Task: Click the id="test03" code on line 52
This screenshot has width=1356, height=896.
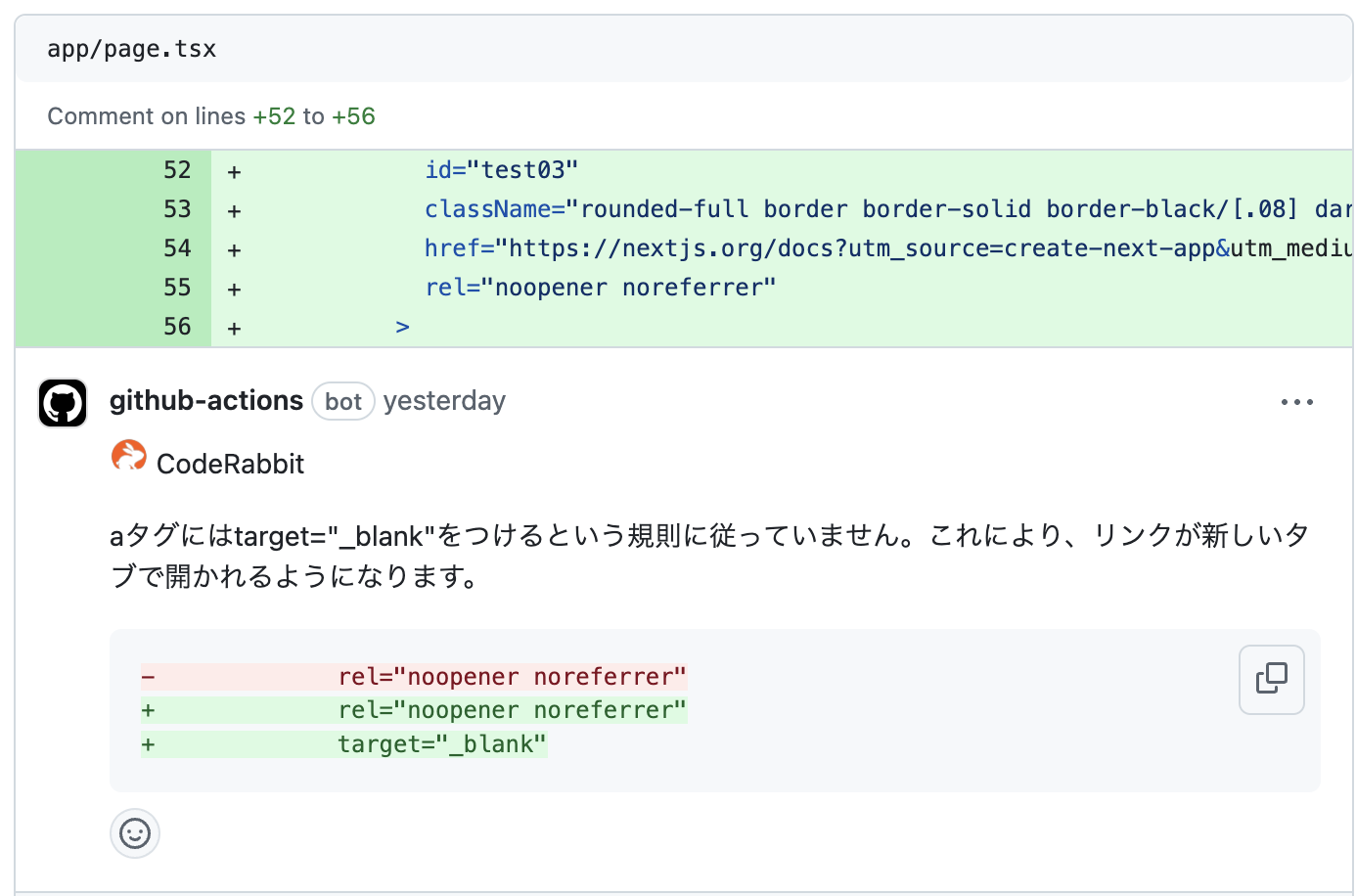Action: click(500, 169)
